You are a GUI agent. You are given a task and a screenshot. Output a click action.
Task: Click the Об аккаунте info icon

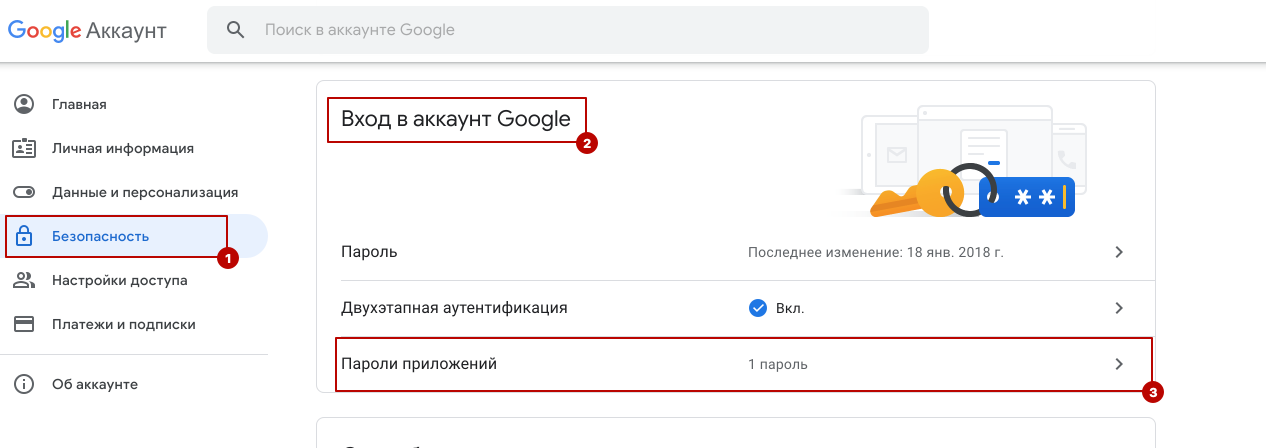(x=23, y=384)
